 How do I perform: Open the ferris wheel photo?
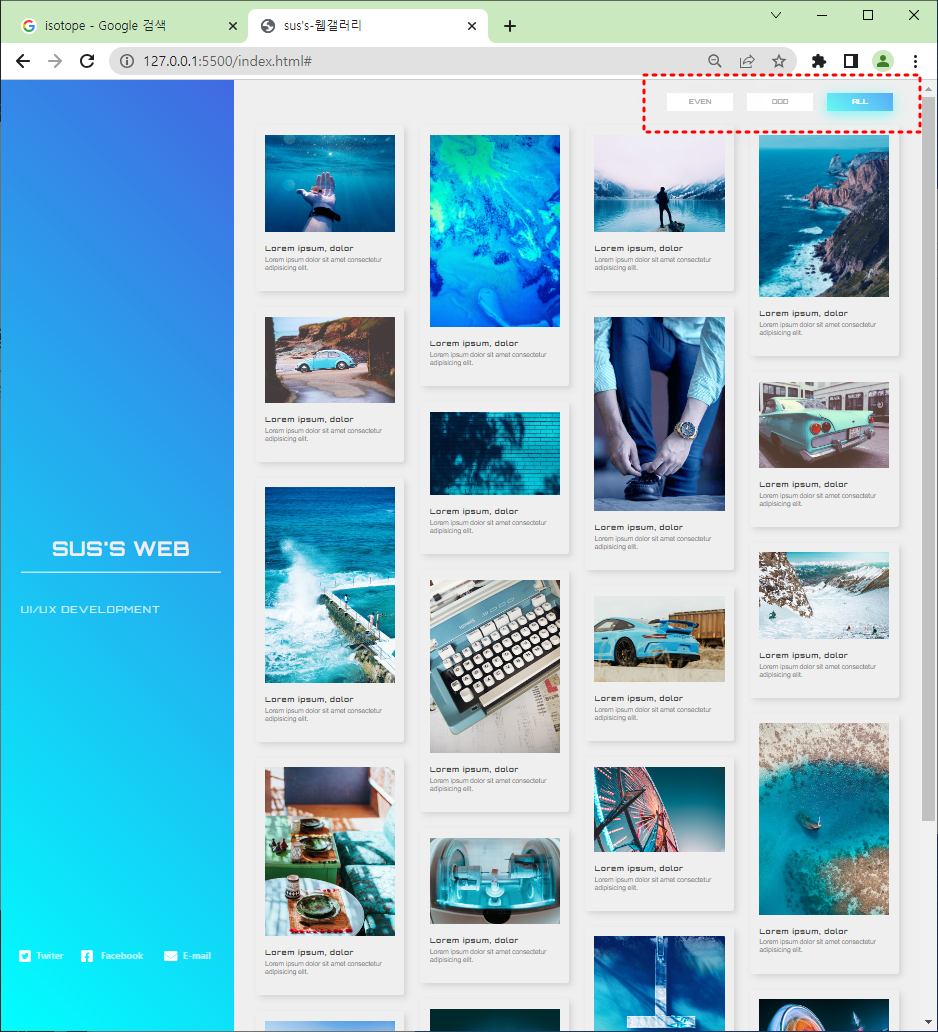pos(659,809)
